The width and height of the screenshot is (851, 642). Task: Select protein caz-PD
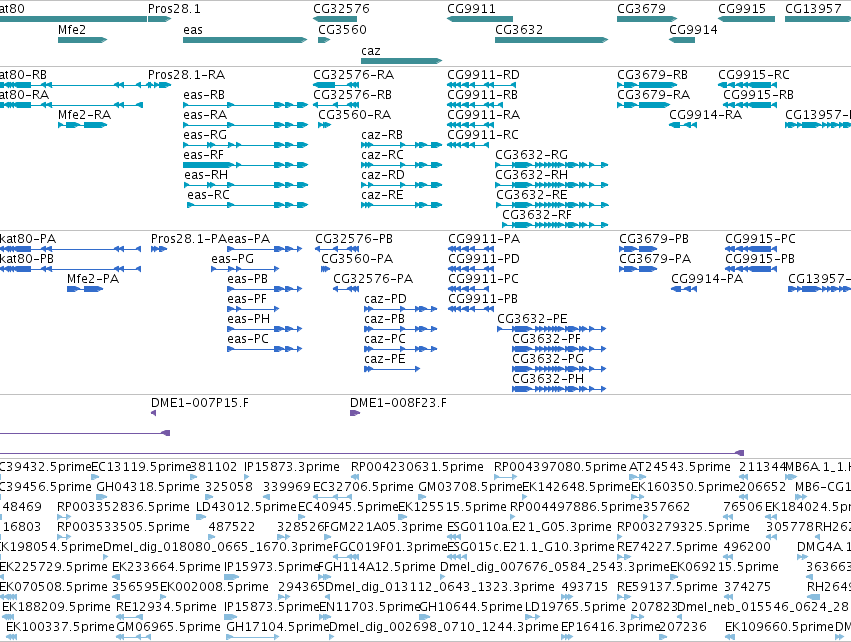[x=401, y=309]
